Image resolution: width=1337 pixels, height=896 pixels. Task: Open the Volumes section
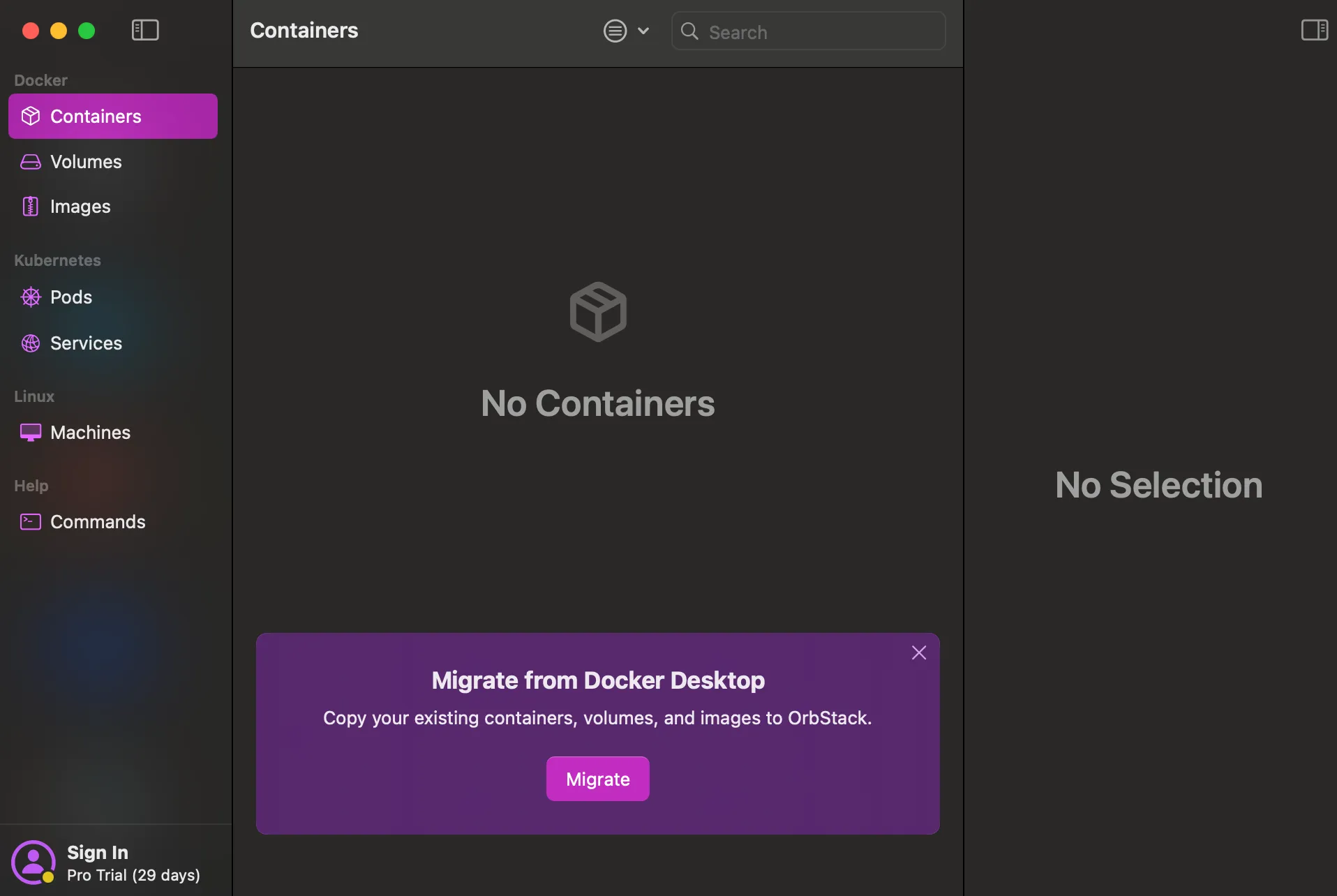[x=86, y=162]
